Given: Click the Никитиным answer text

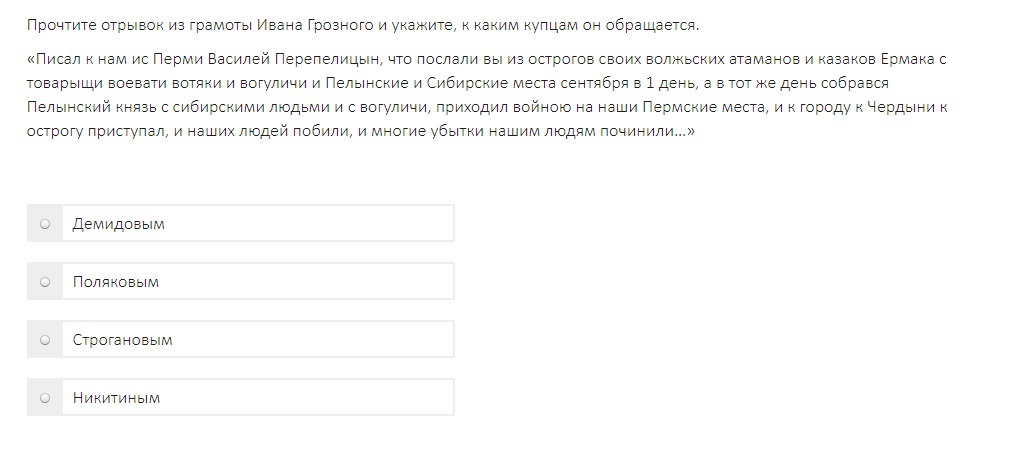Looking at the screenshot, I should click(116, 398).
